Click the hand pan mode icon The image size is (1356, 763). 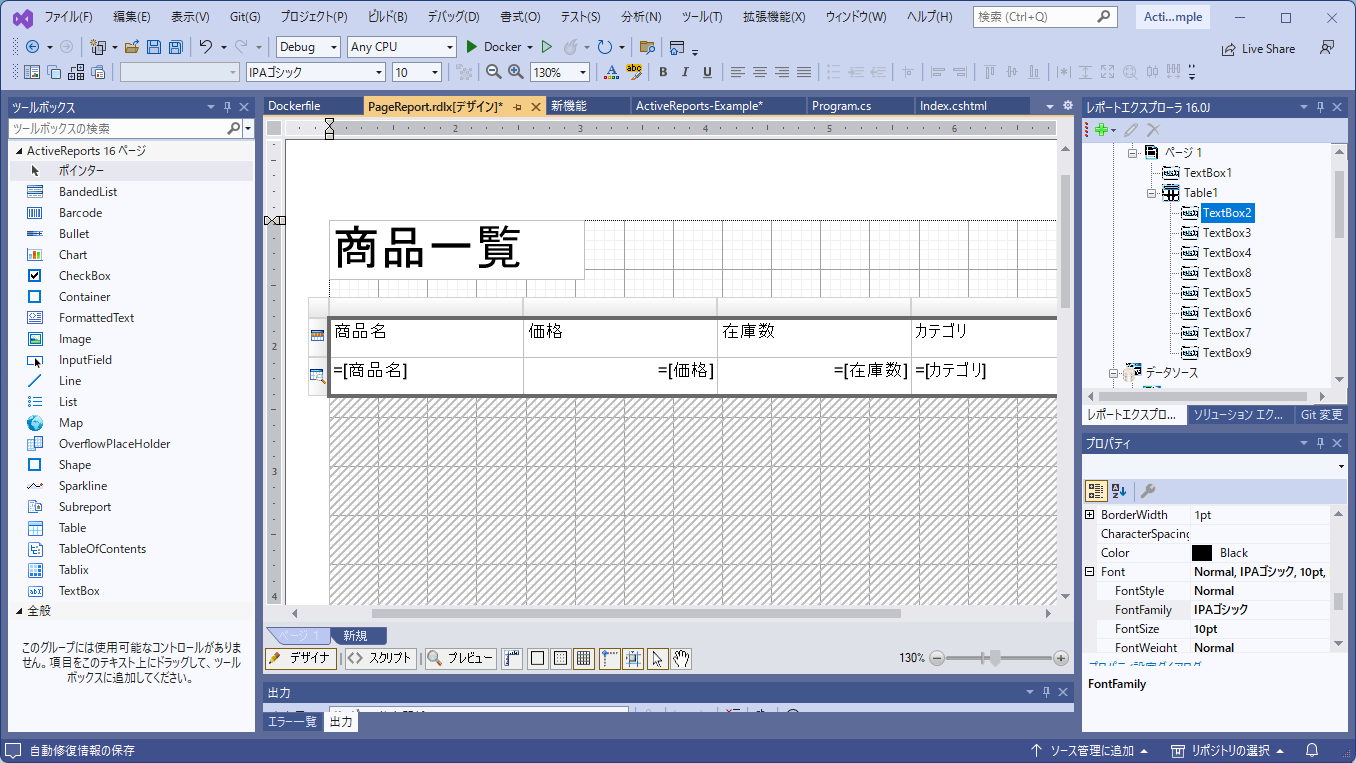tap(681, 658)
